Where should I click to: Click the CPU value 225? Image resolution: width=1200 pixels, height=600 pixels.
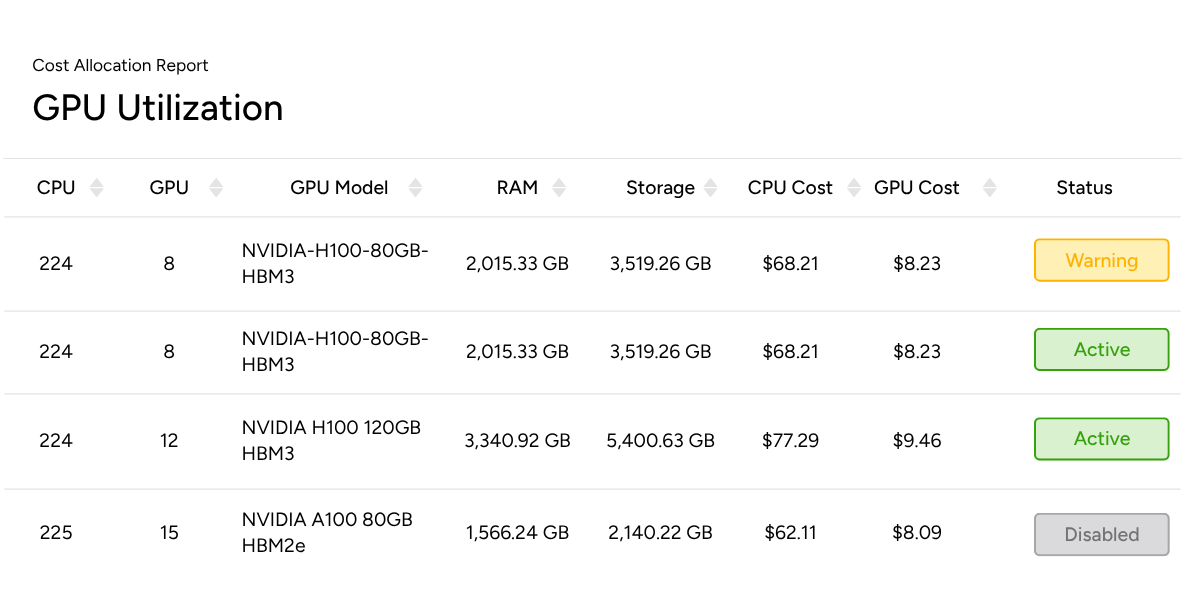pyautogui.click(x=56, y=533)
